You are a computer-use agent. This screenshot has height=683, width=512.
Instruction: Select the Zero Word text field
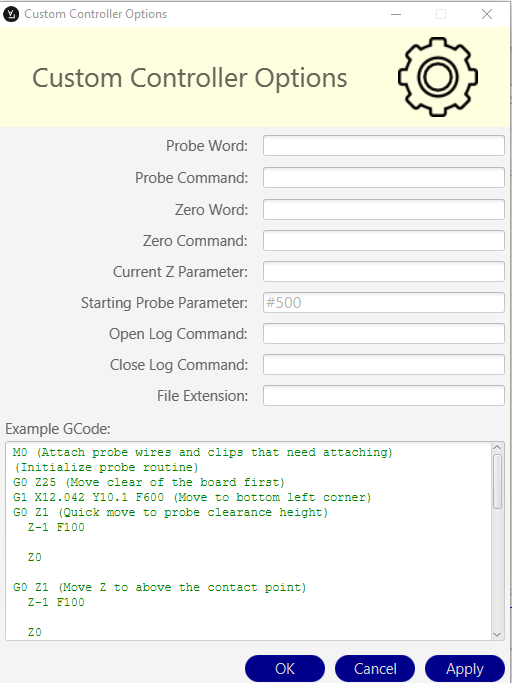(x=383, y=210)
